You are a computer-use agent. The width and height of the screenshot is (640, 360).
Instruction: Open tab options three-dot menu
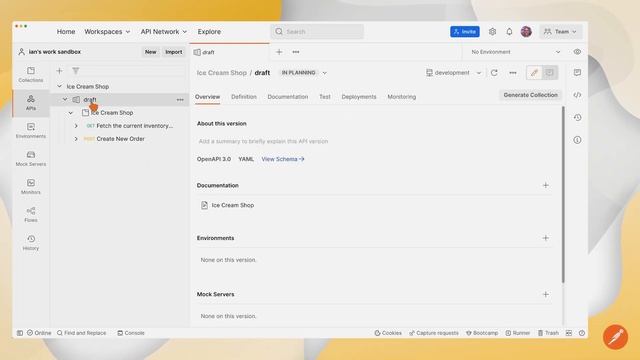point(296,52)
